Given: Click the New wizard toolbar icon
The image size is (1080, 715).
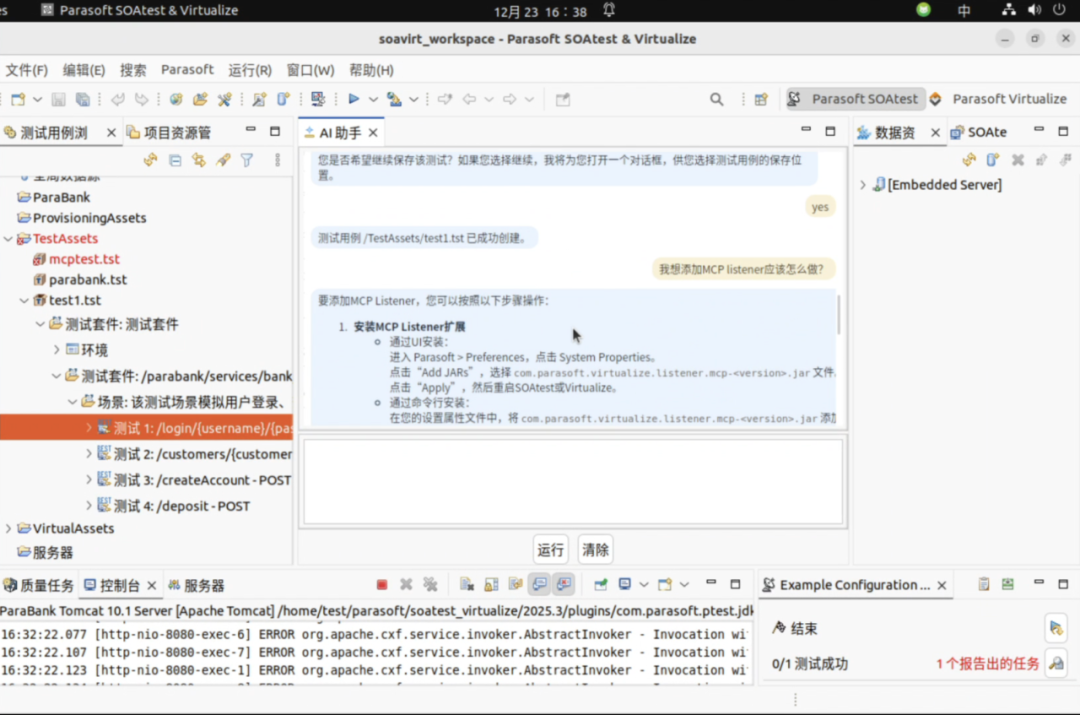Looking at the screenshot, I should [18, 99].
